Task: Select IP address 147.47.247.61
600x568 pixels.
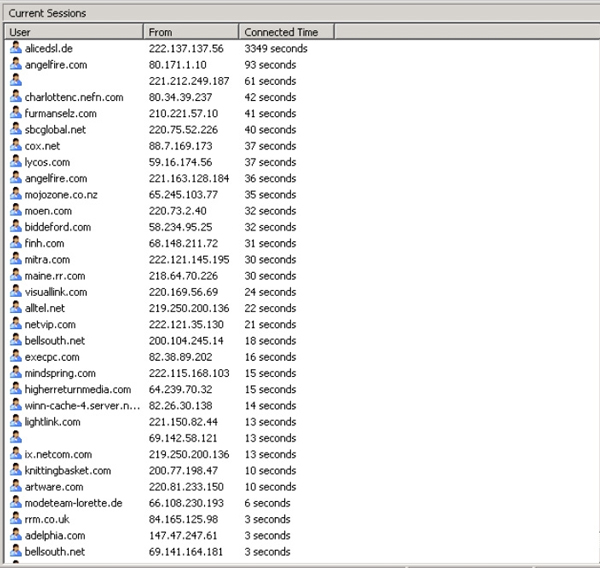Action: tap(183, 535)
